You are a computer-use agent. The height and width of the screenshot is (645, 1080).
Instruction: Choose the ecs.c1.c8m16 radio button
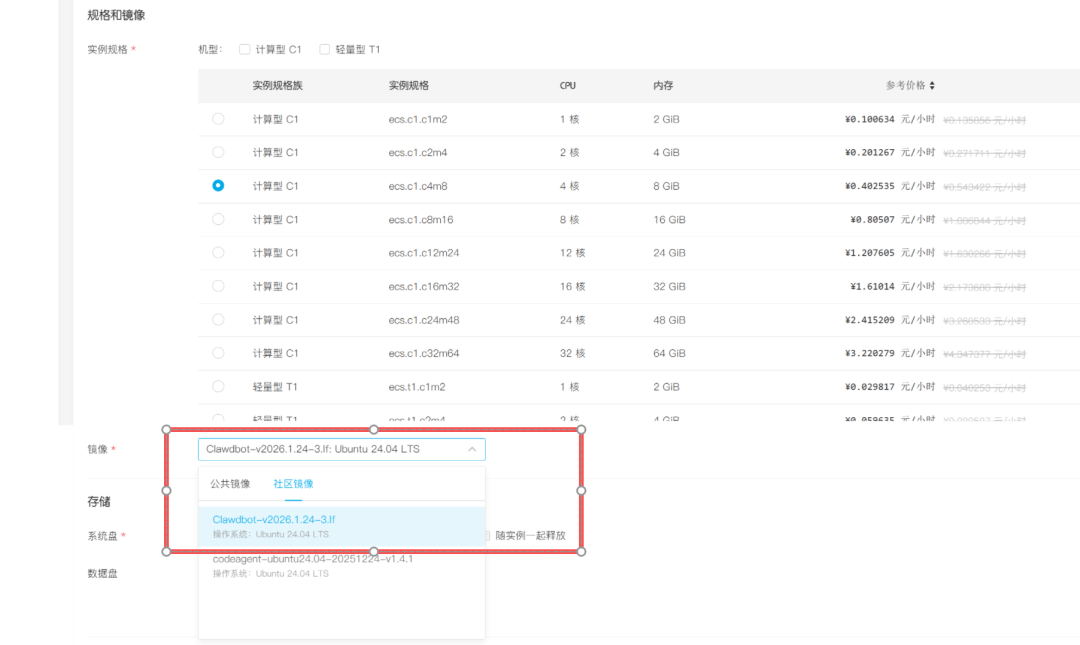[x=218, y=219]
